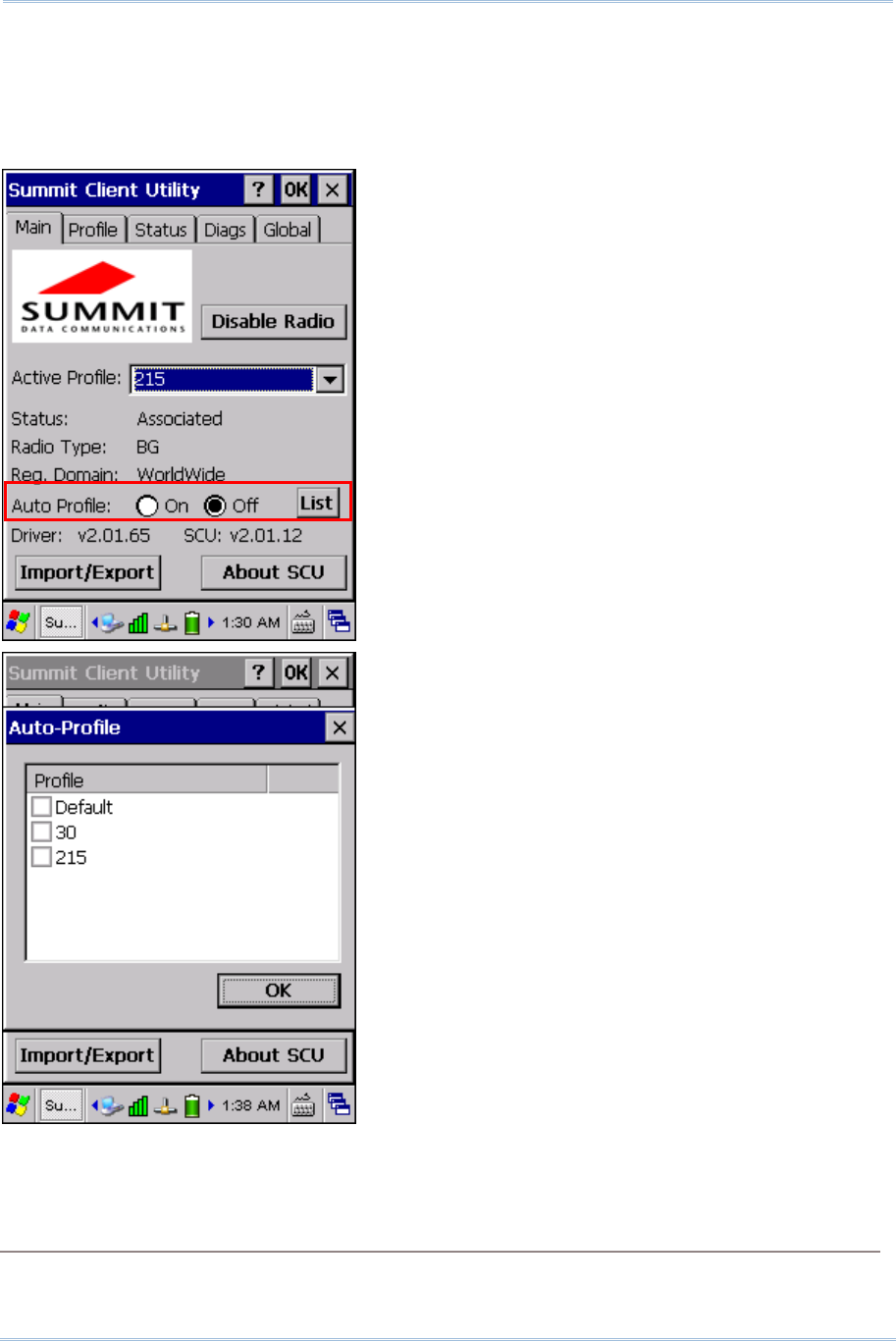The height and width of the screenshot is (1341, 896).
Task: Click the Summit Data Communications logo
Action: pos(102,295)
